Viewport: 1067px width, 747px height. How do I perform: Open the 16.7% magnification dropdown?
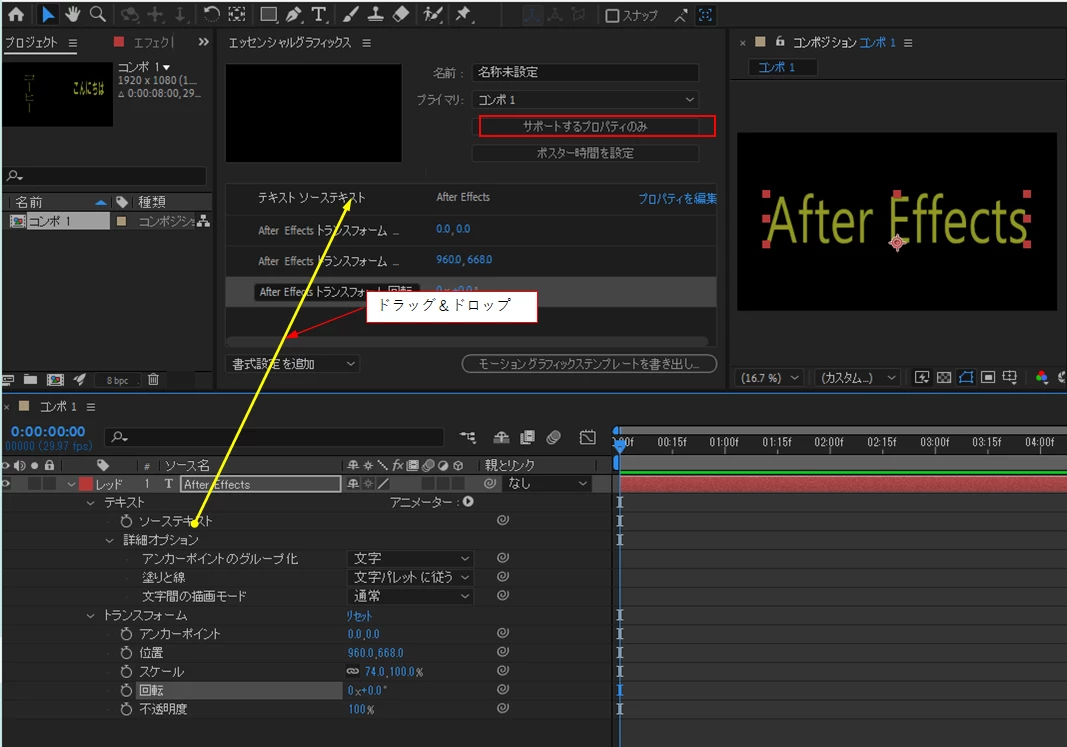coord(770,378)
